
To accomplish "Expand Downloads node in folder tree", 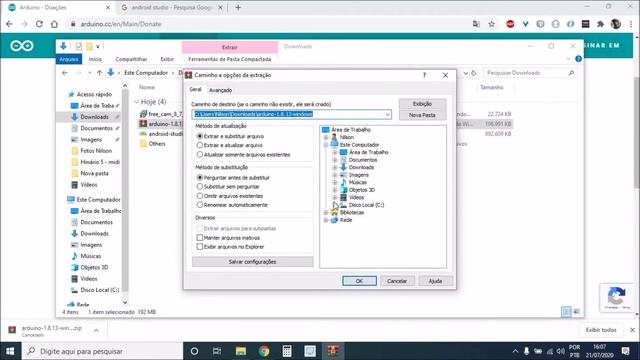I will (335, 167).
